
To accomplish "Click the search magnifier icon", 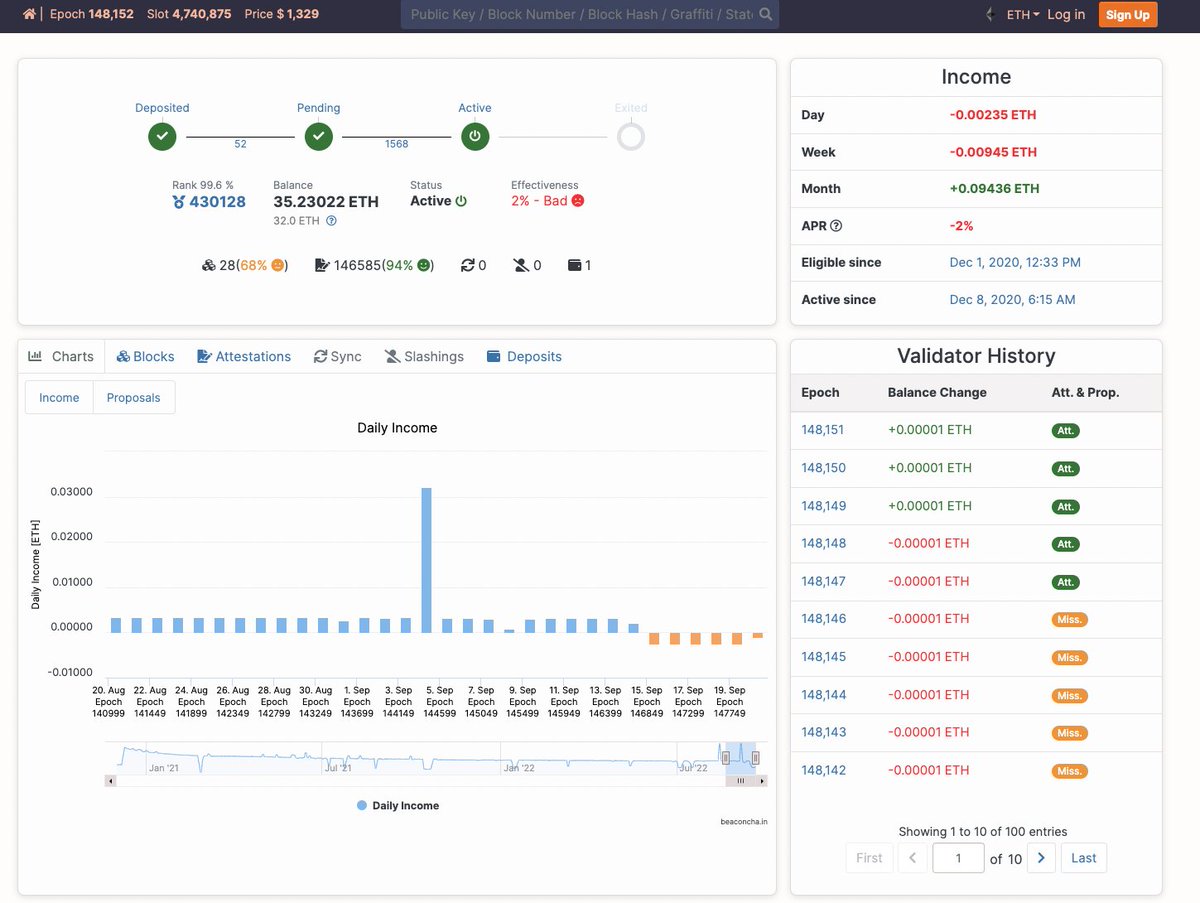I will [x=765, y=14].
